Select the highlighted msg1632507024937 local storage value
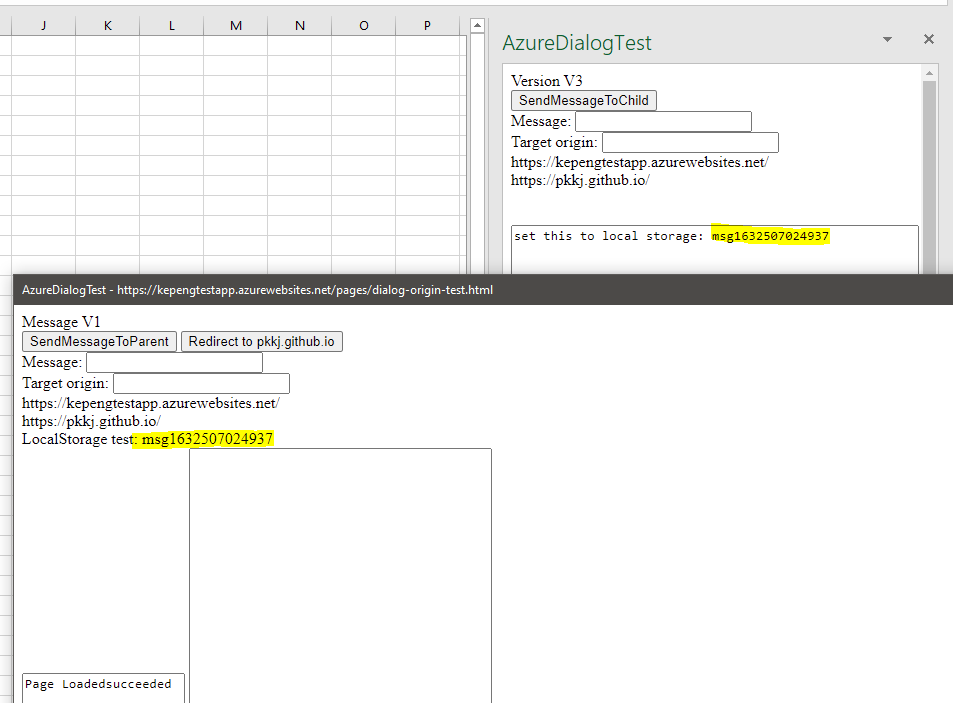Image resolution: width=953 pixels, height=703 pixels. 770,235
